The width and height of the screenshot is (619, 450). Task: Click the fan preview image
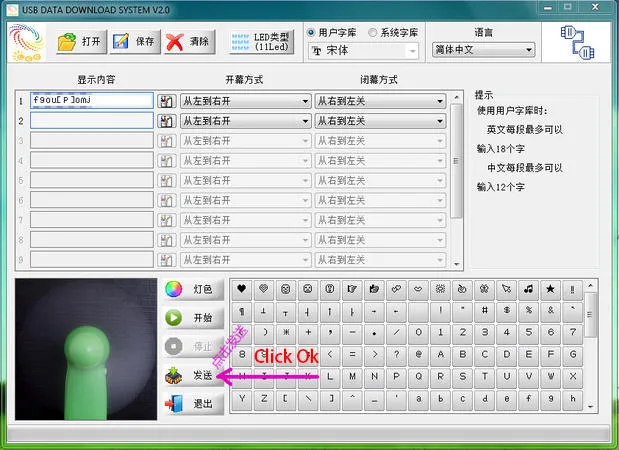(x=86, y=349)
